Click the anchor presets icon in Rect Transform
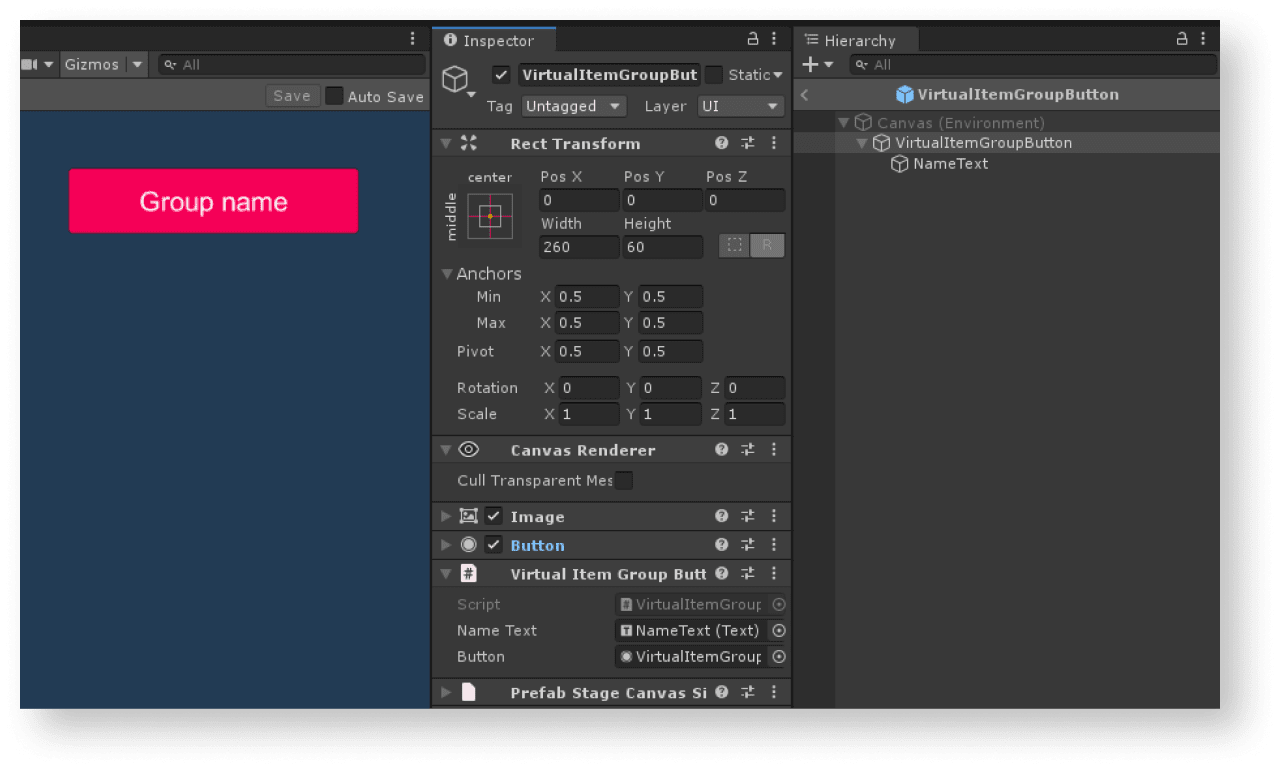 (x=490, y=216)
